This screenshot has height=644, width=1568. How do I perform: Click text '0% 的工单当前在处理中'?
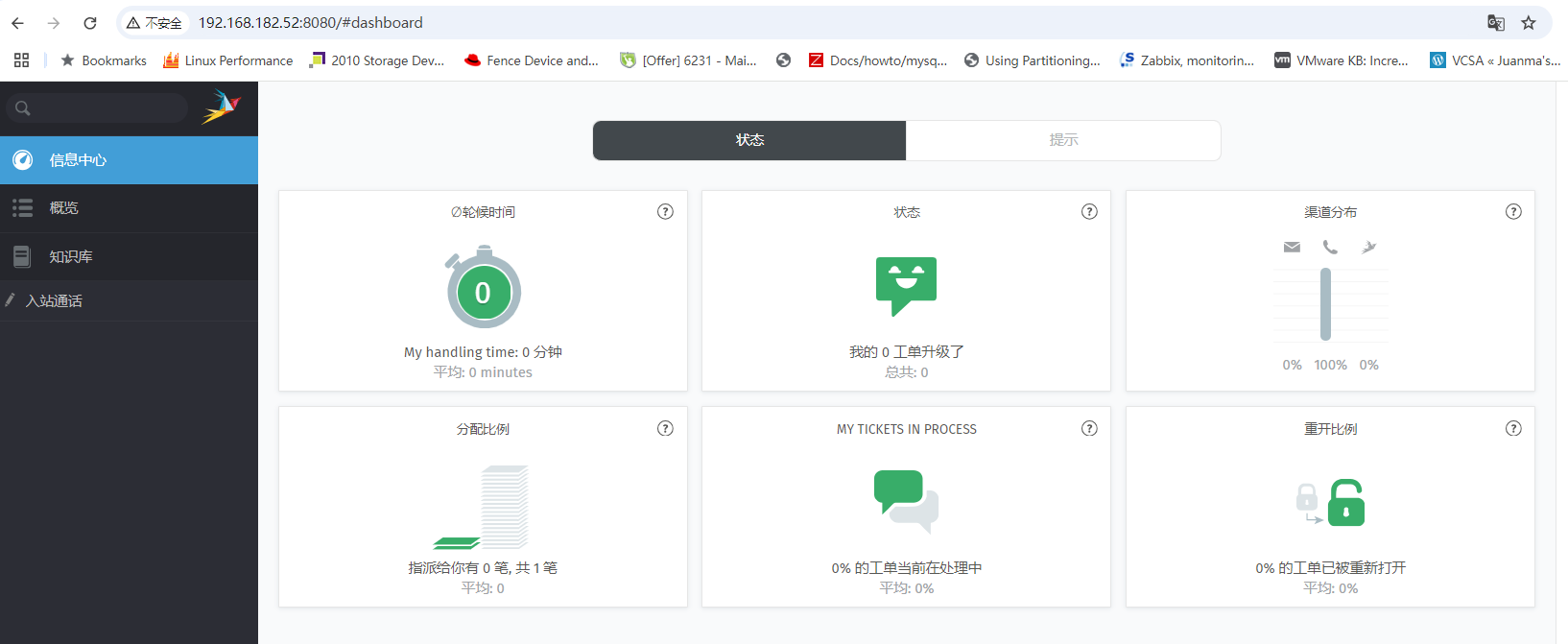point(907,568)
